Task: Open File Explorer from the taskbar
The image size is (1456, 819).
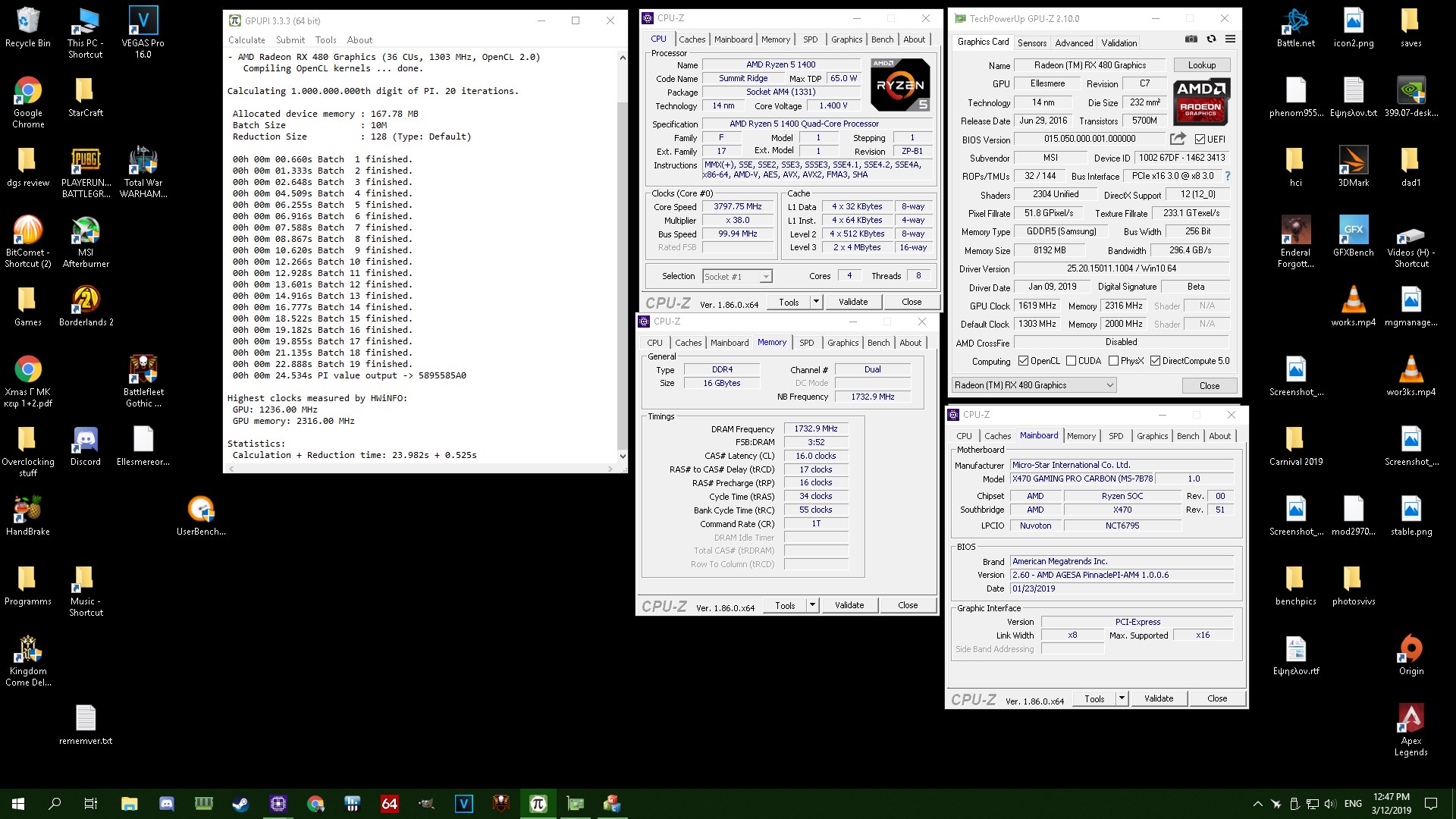Action: (x=130, y=804)
